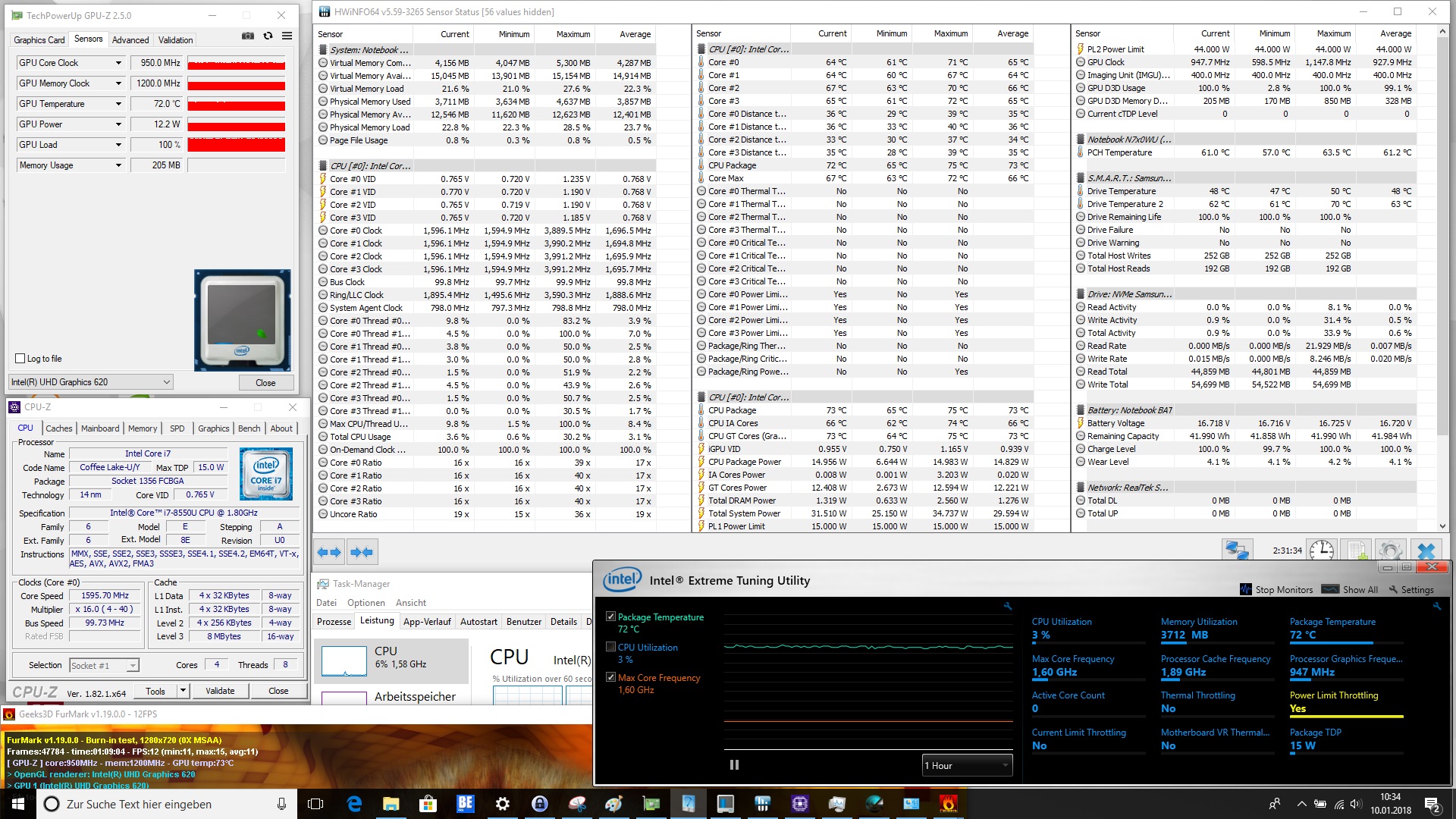The height and width of the screenshot is (819, 1456).
Task: Uncheck Package Temperature in XTU
Action: pos(610,617)
